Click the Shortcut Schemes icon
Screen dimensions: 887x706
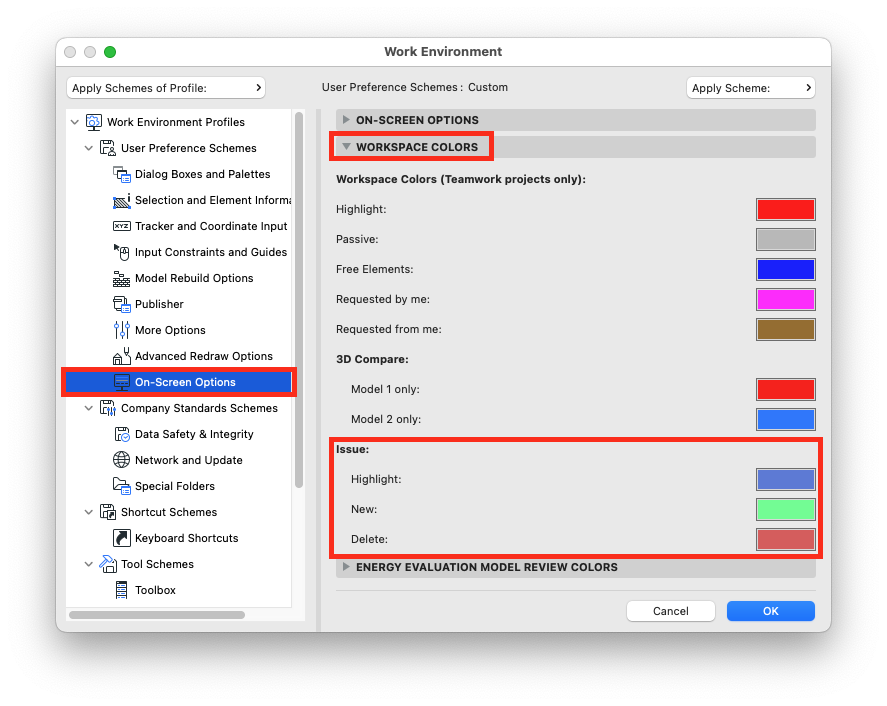click(107, 512)
